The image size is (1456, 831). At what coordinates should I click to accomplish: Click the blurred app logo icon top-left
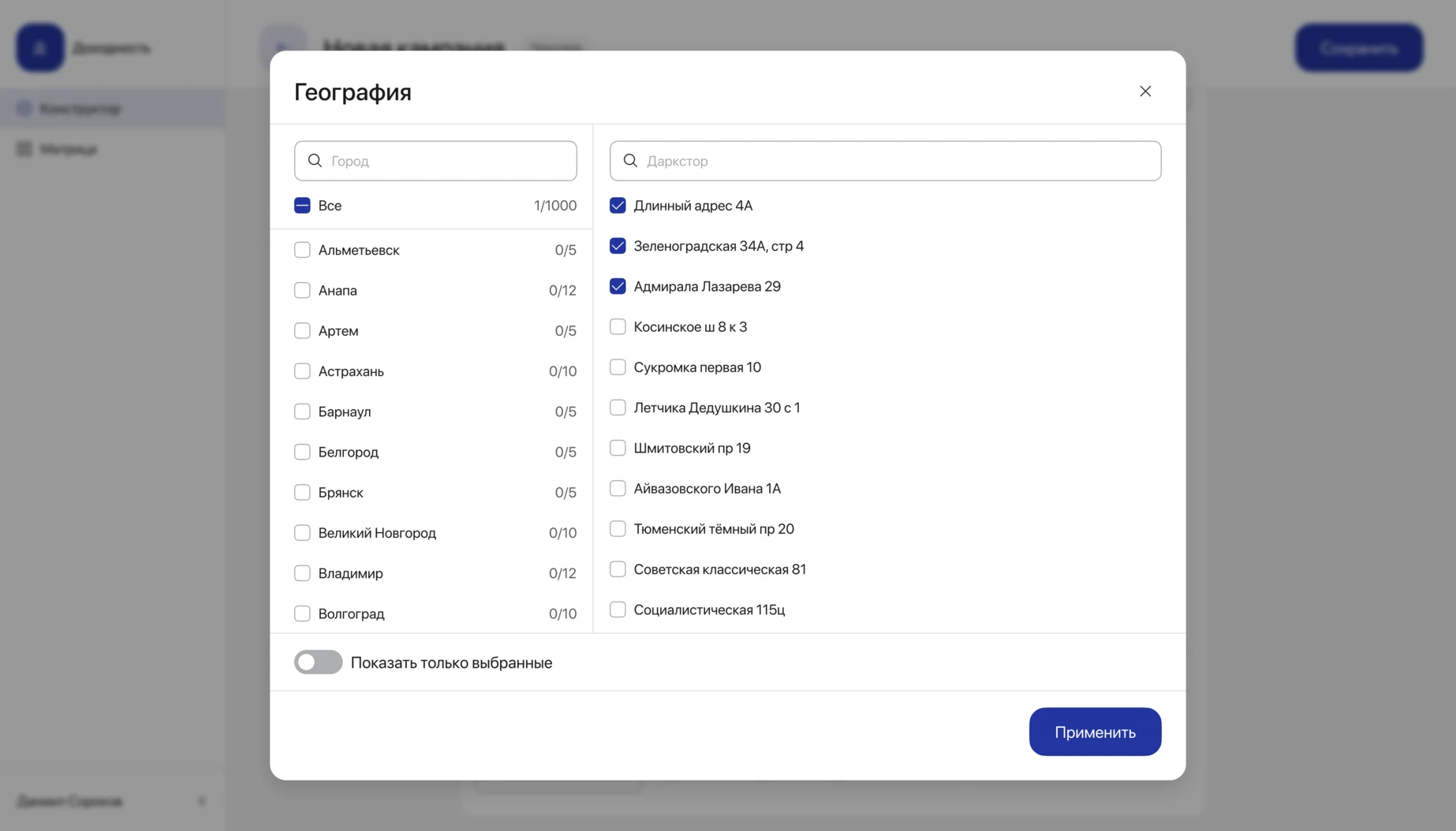pyautogui.click(x=40, y=47)
